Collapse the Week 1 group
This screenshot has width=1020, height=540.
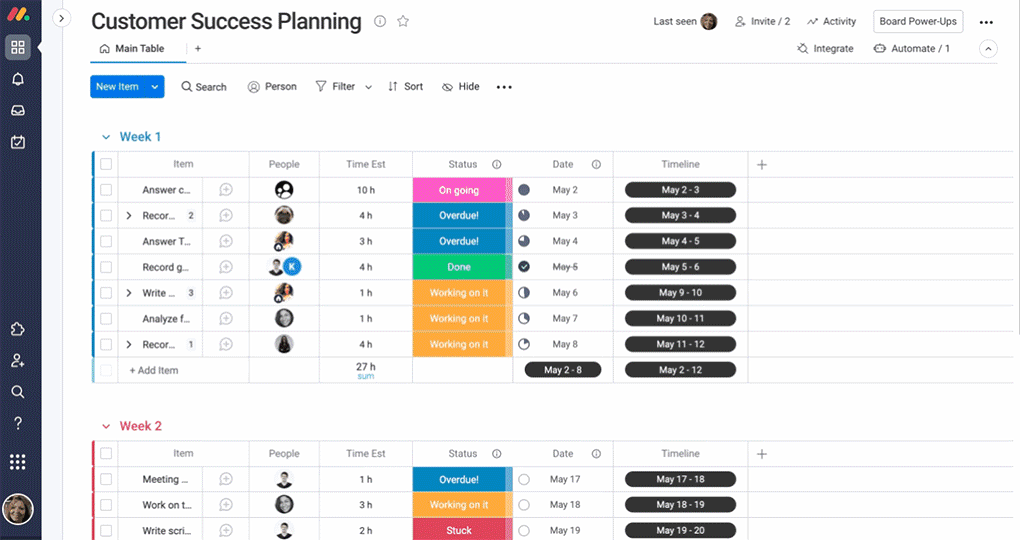(x=106, y=137)
